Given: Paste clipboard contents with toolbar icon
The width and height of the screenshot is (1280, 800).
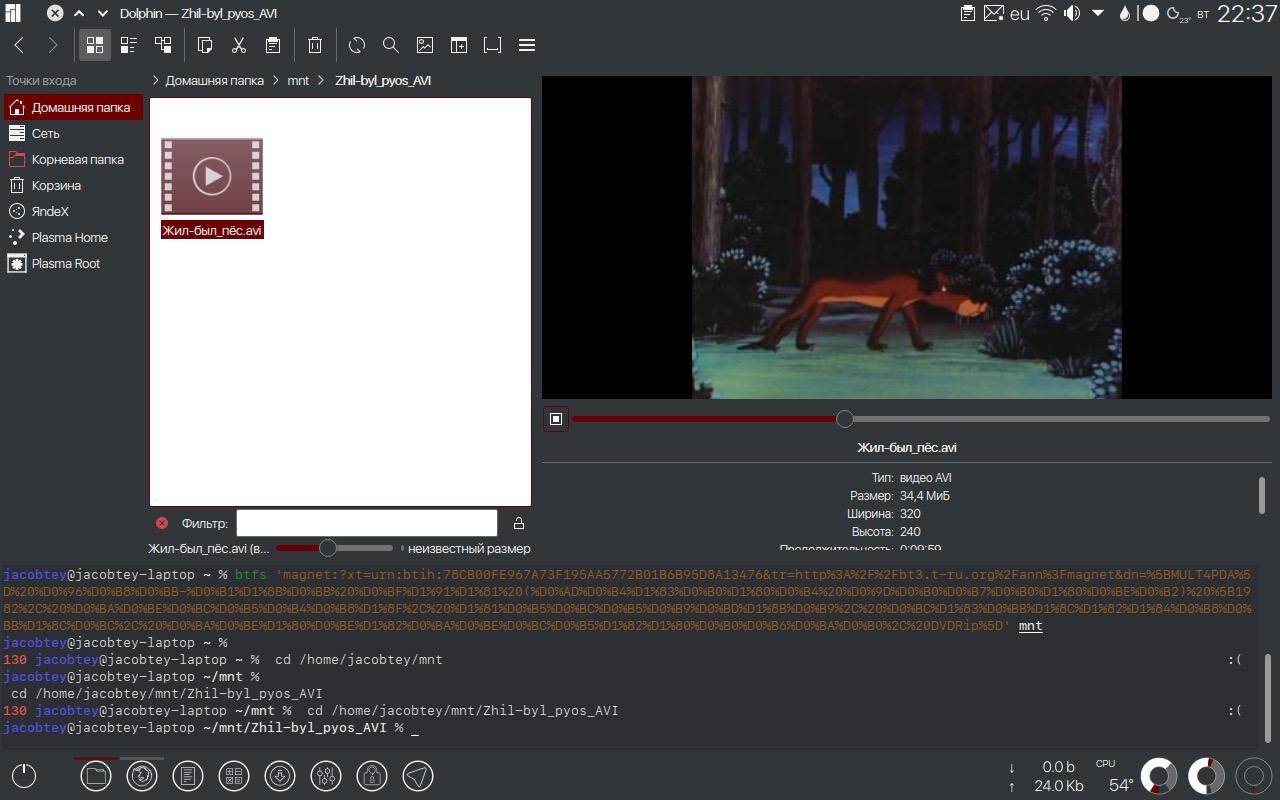Looking at the screenshot, I should [273, 45].
